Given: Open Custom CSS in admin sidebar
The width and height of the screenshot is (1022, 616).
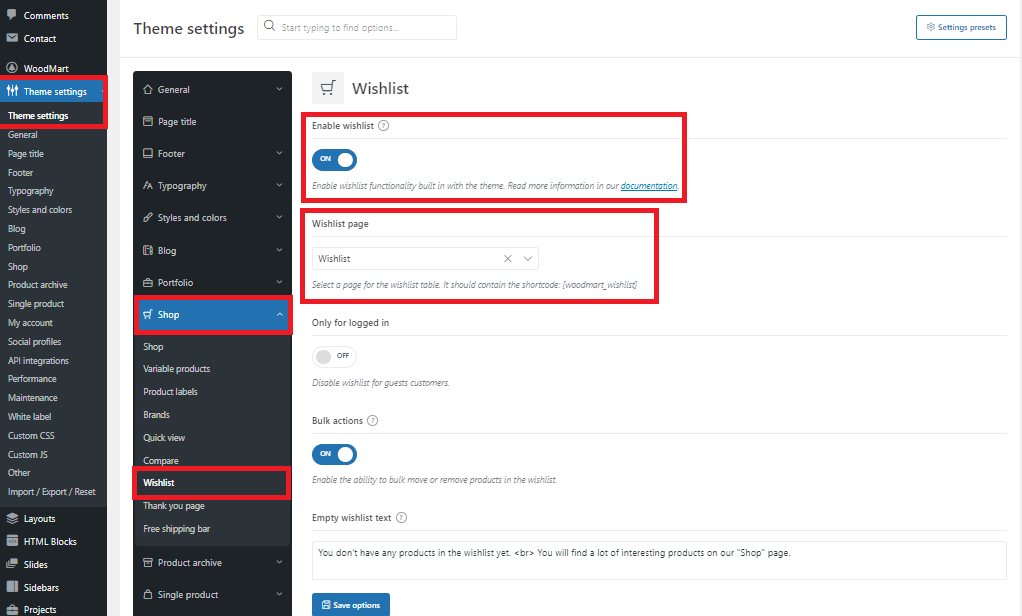Looking at the screenshot, I should coord(31,435).
